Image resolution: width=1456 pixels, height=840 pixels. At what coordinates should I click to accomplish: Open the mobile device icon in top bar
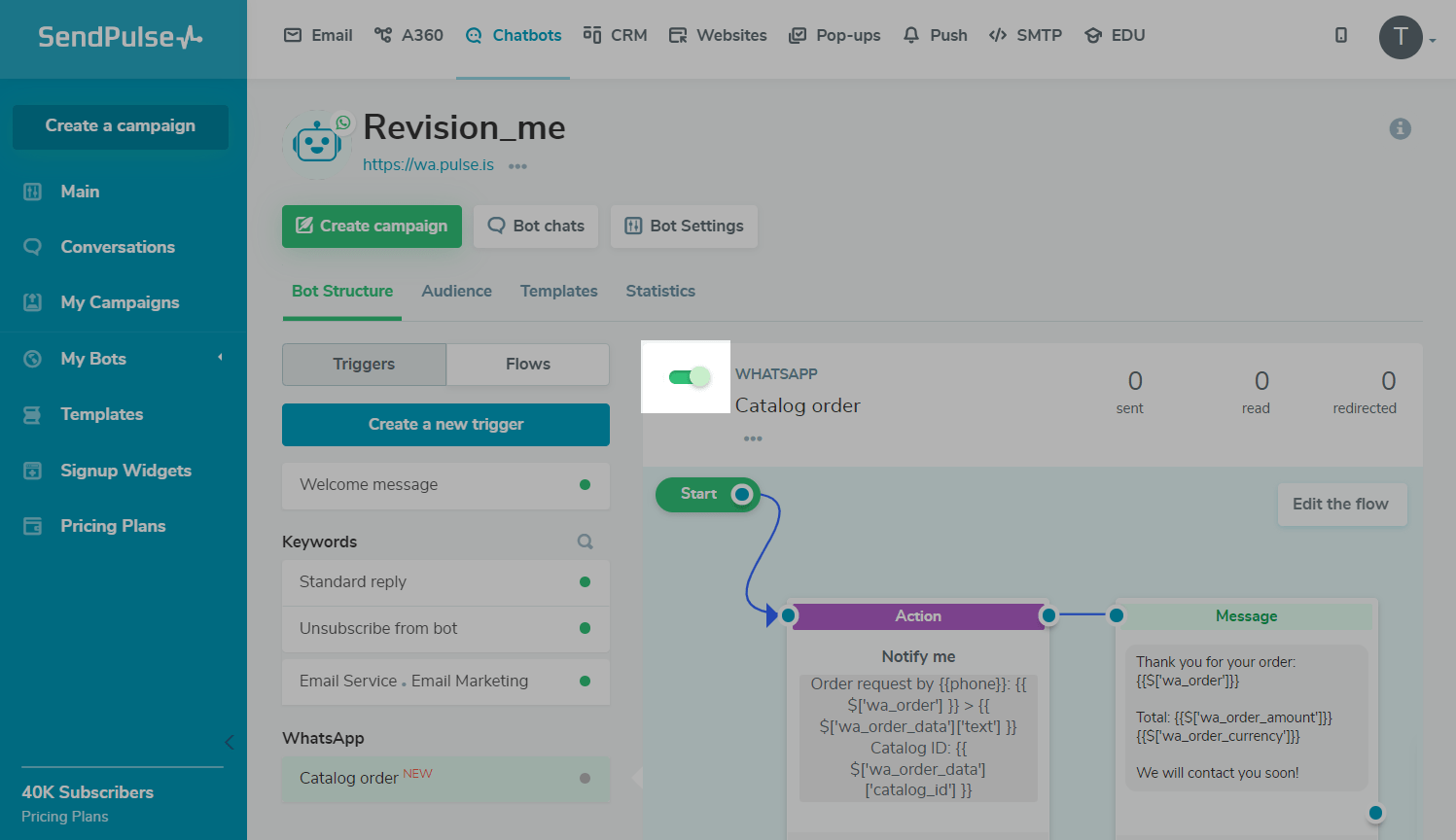[1340, 35]
